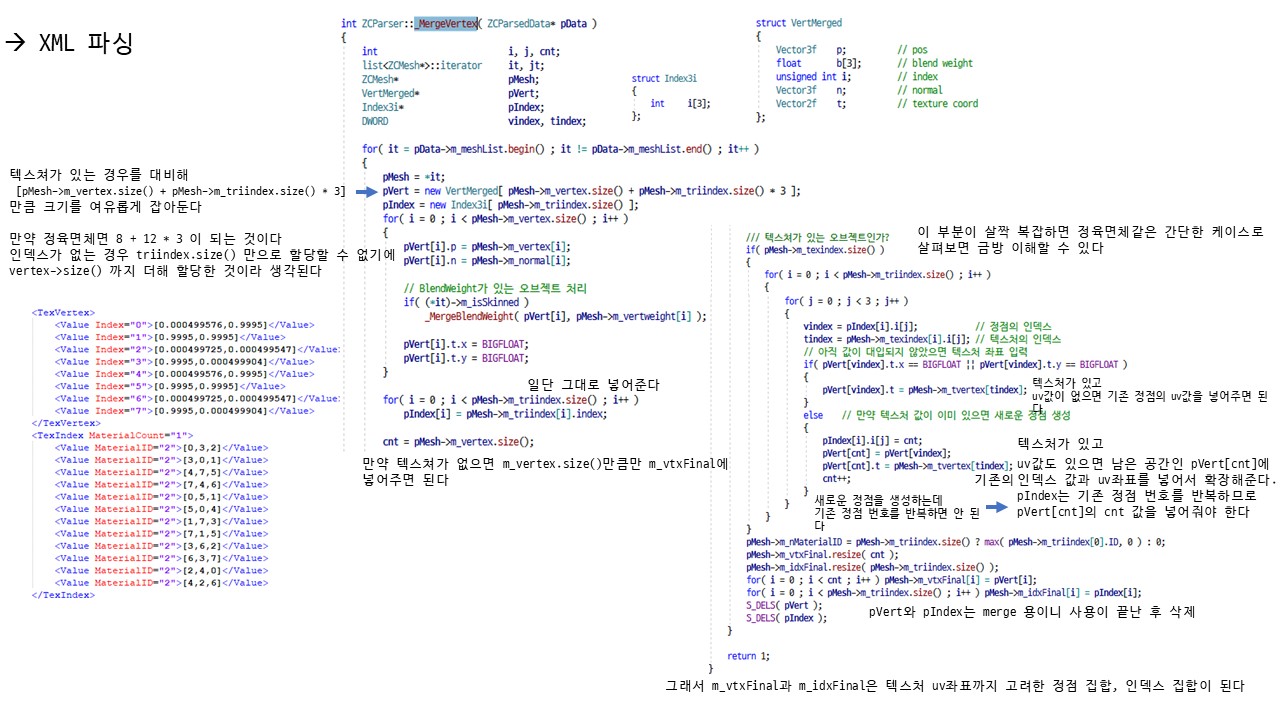Screen dimensions: 1280x720
Task: Select the highlighted _MergeVertex function name
Action: (x=445, y=23)
